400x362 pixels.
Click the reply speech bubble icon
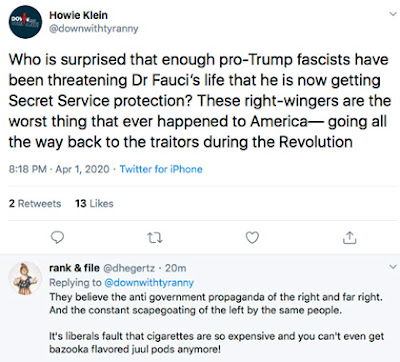pos(57,237)
